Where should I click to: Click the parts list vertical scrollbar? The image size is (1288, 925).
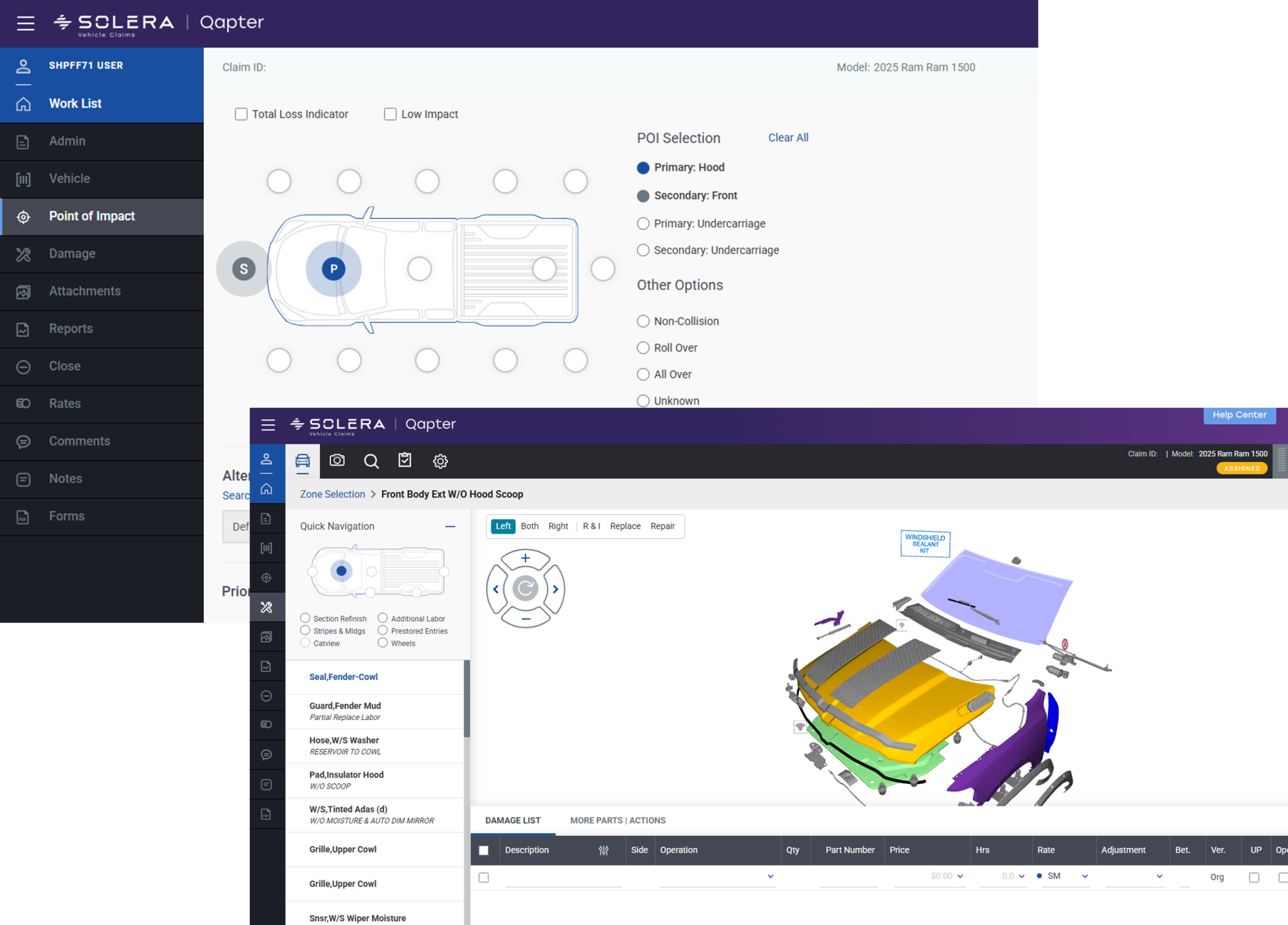point(467,699)
